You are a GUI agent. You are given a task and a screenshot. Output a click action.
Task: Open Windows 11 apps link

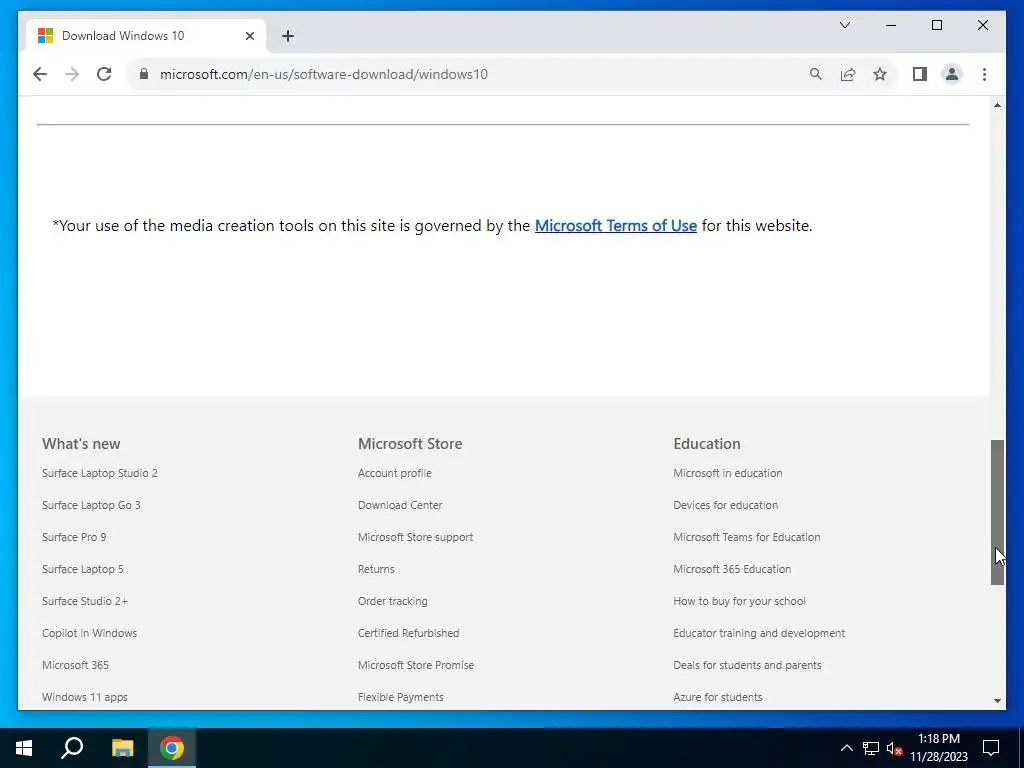[85, 697]
